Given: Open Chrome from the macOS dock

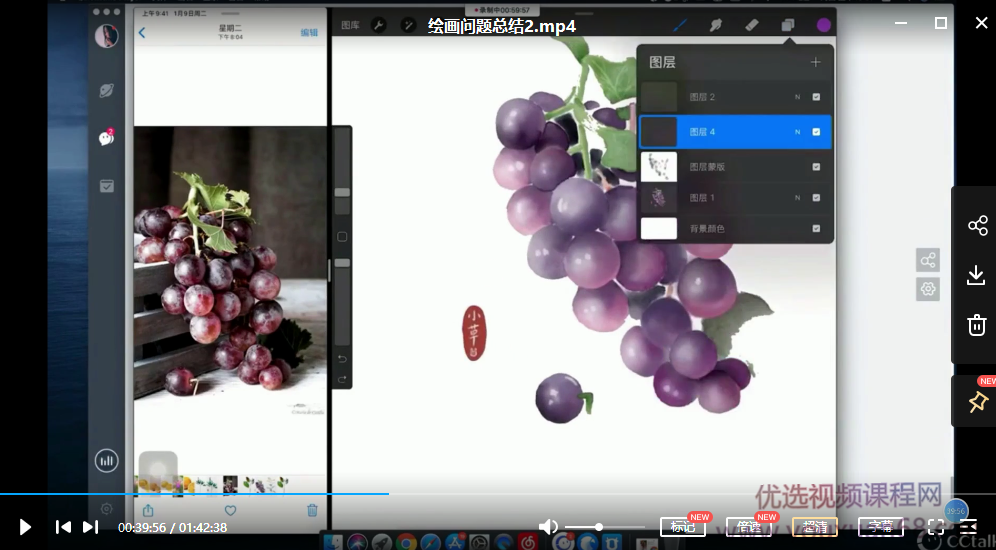Looking at the screenshot, I should click(405, 542).
